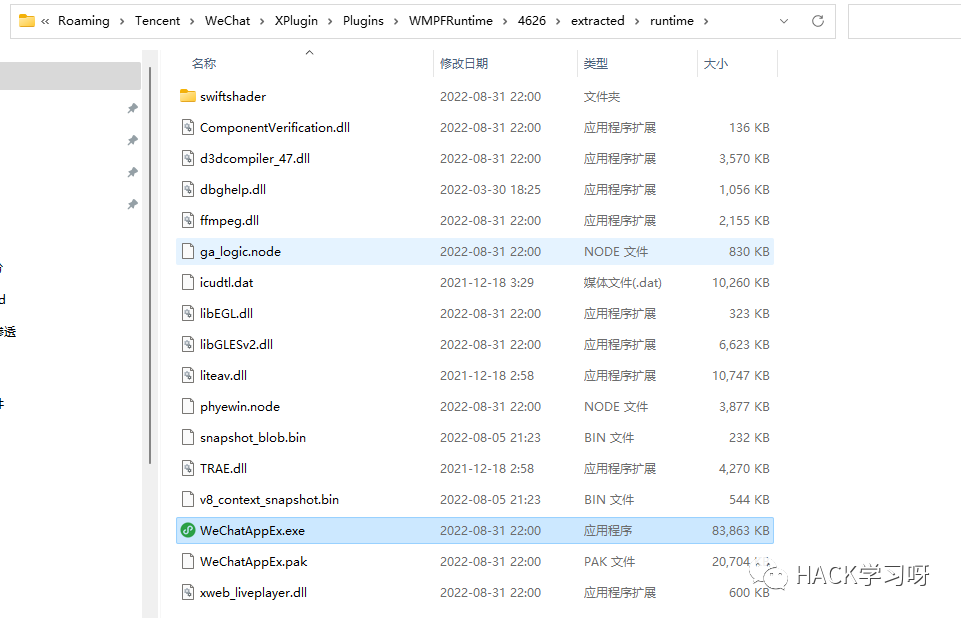Click the navigation pane vertical scrollbar
Viewport: 961px width, 618px height.
150,265
